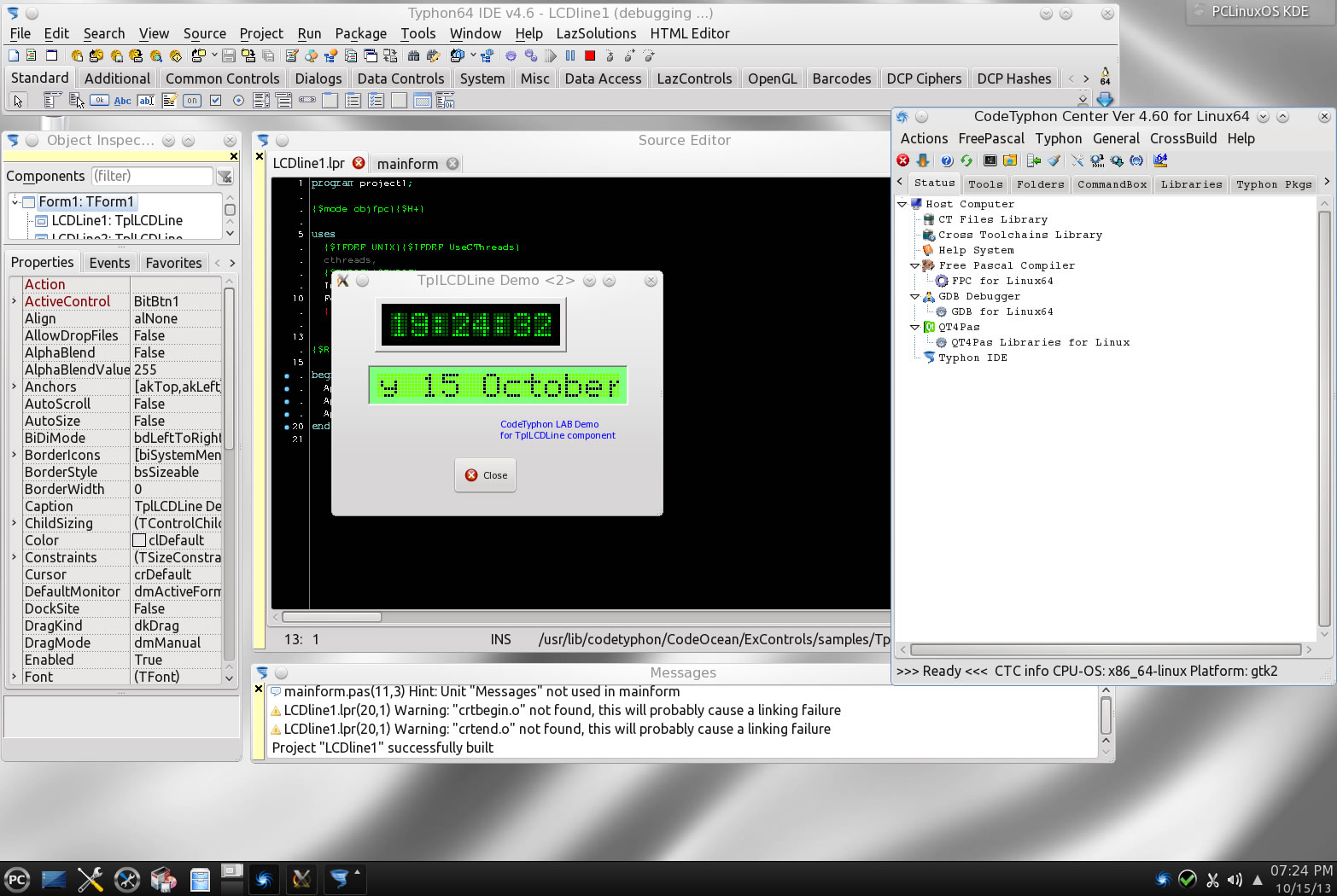Viewport: 1337px width, 896px height.
Task: Select the pointer selection tool in palette
Action: point(18,101)
